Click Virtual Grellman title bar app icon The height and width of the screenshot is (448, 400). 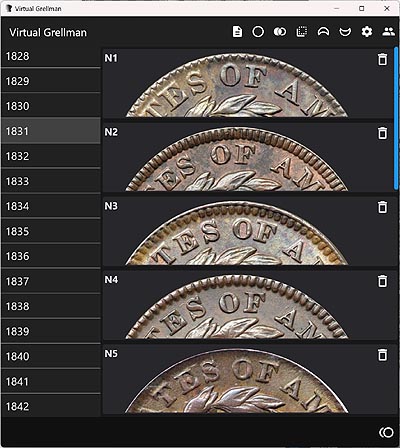pos(9,8)
